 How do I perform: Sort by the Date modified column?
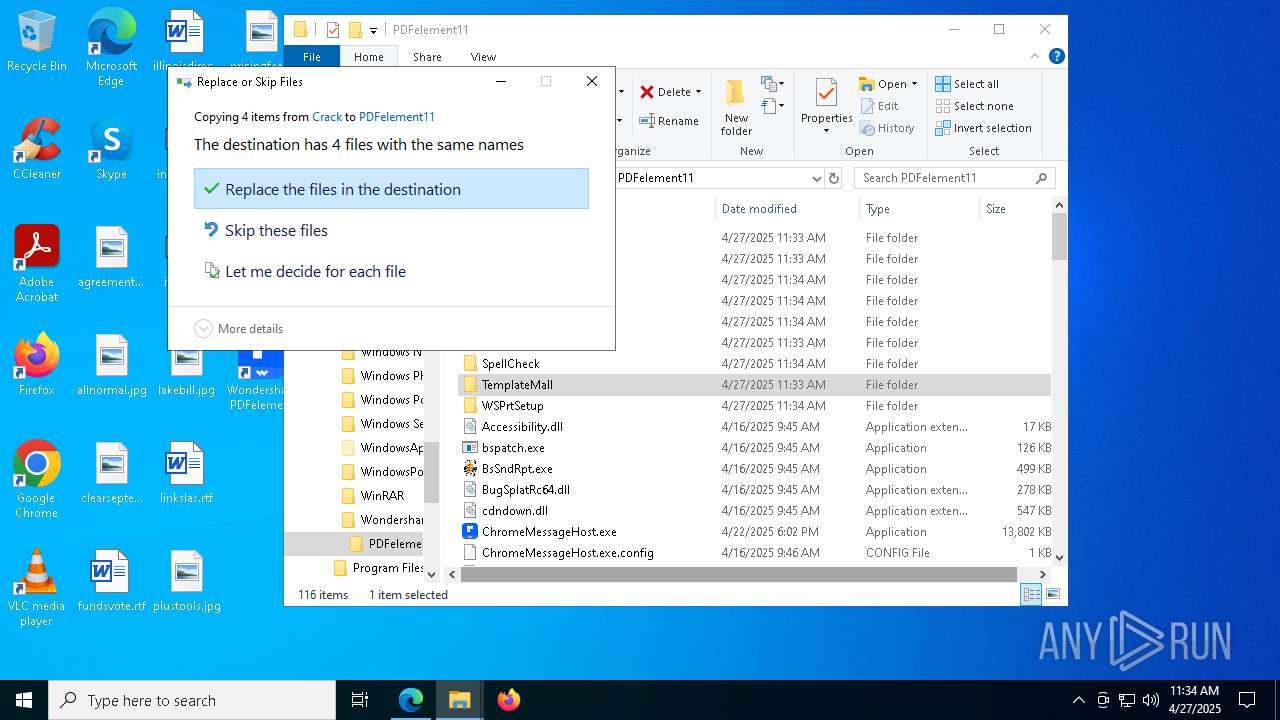[x=786, y=209]
